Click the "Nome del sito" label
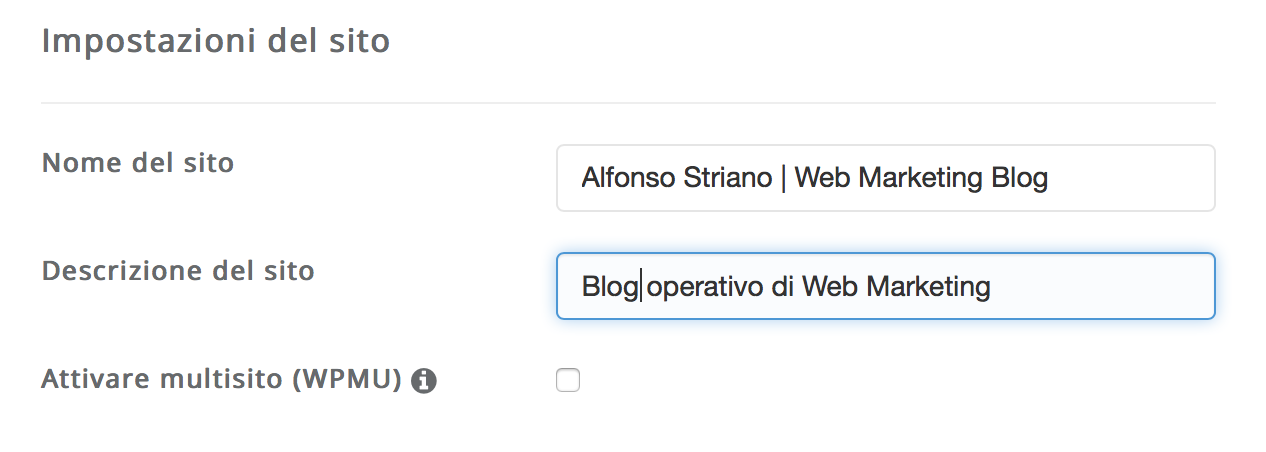This screenshot has width=1266, height=452. [138, 162]
